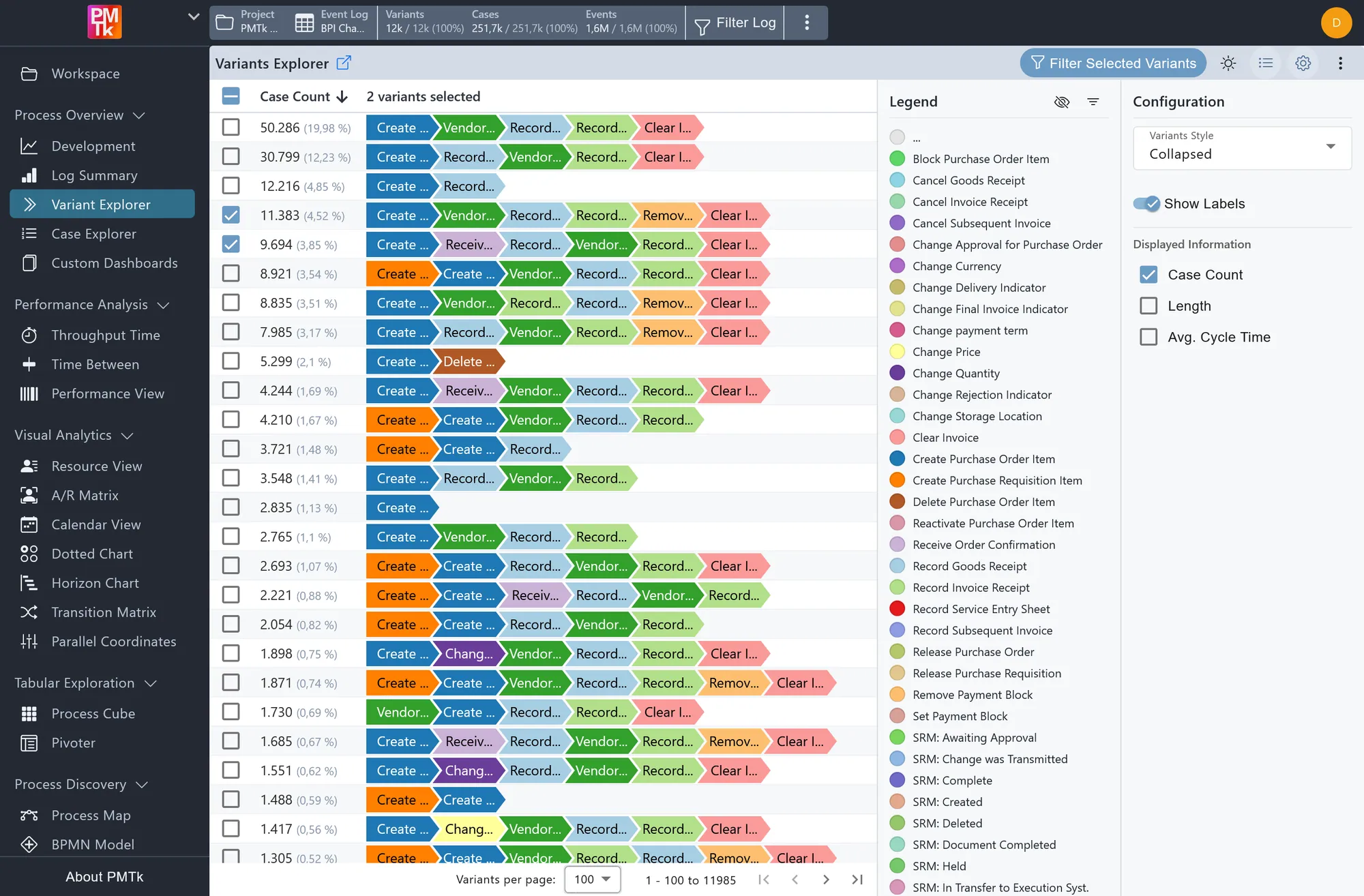1364x896 pixels.
Task: Uncheck the Case Count checkbox
Action: (x=1148, y=275)
